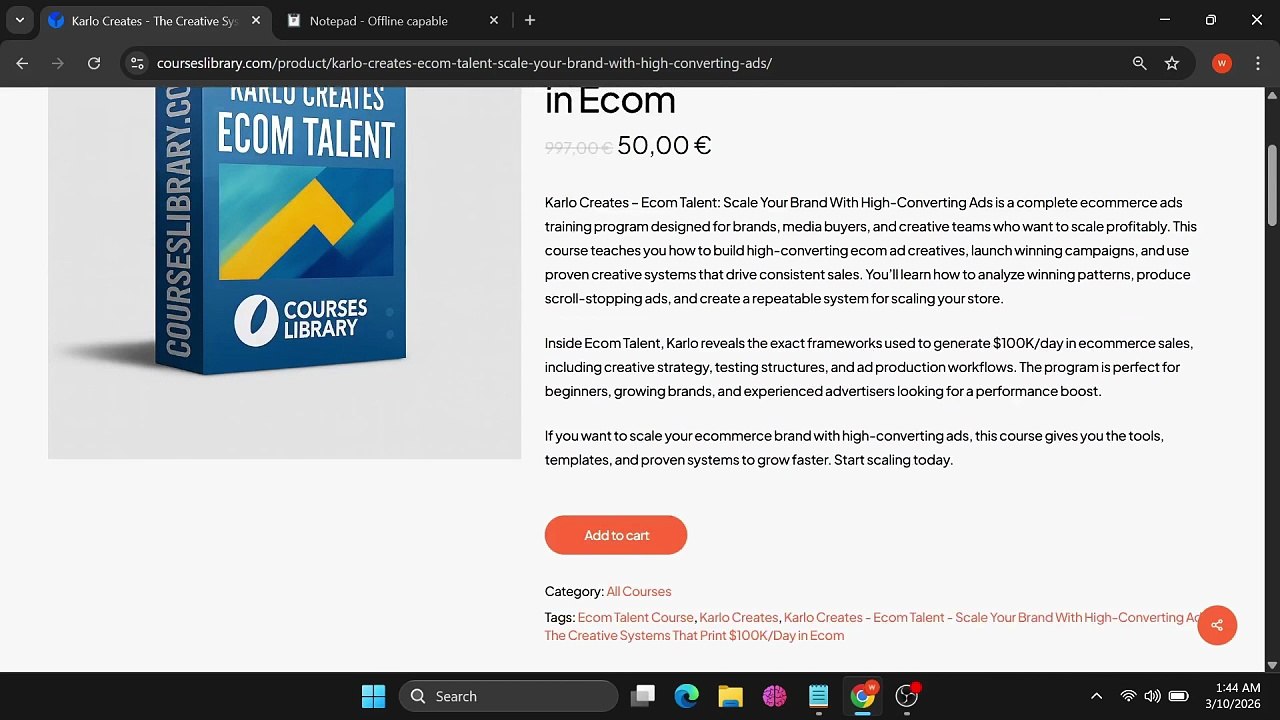Screen dimensions: 1280x720
Task: Click the browser forward arrow
Action: (x=58, y=63)
